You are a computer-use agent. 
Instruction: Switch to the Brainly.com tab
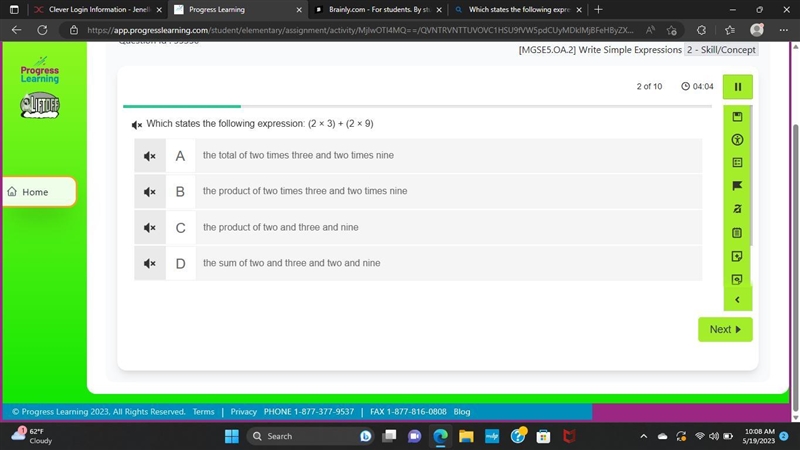pos(378,10)
